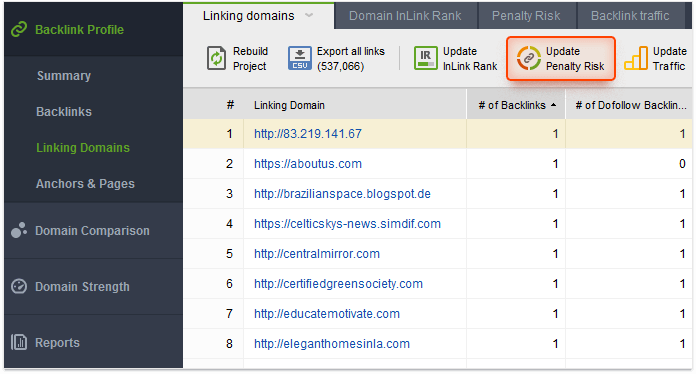The width and height of the screenshot is (696, 374).
Task: Open the Domain Comparison module
Action: pyautogui.click(x=92, y=231)
